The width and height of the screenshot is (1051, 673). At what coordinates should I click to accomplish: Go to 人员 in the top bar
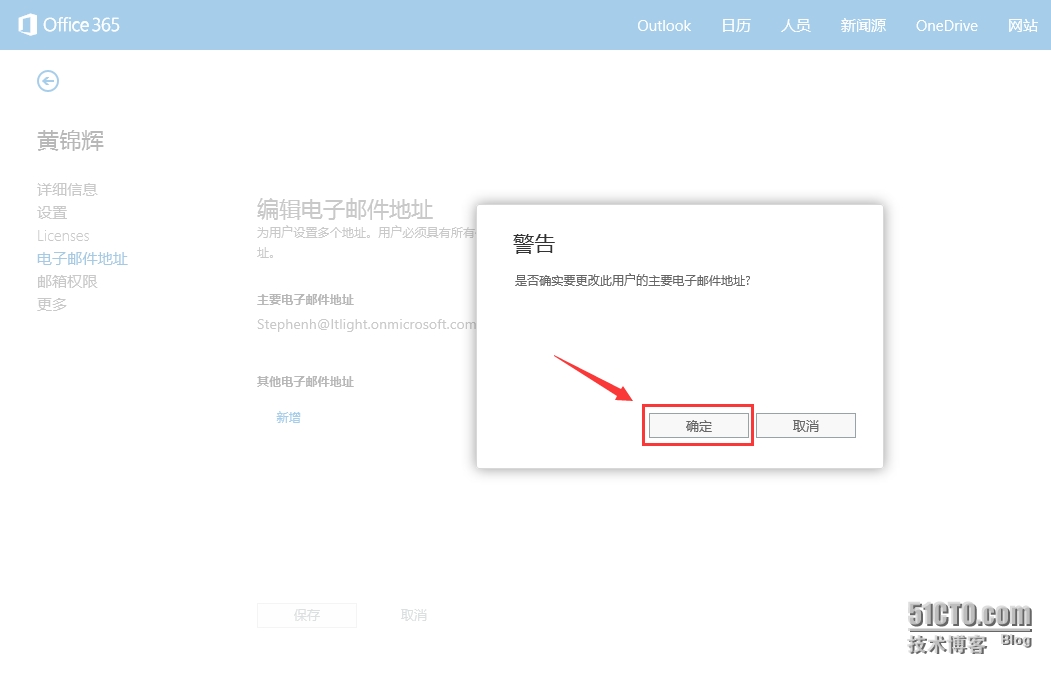tap(795, 26)
